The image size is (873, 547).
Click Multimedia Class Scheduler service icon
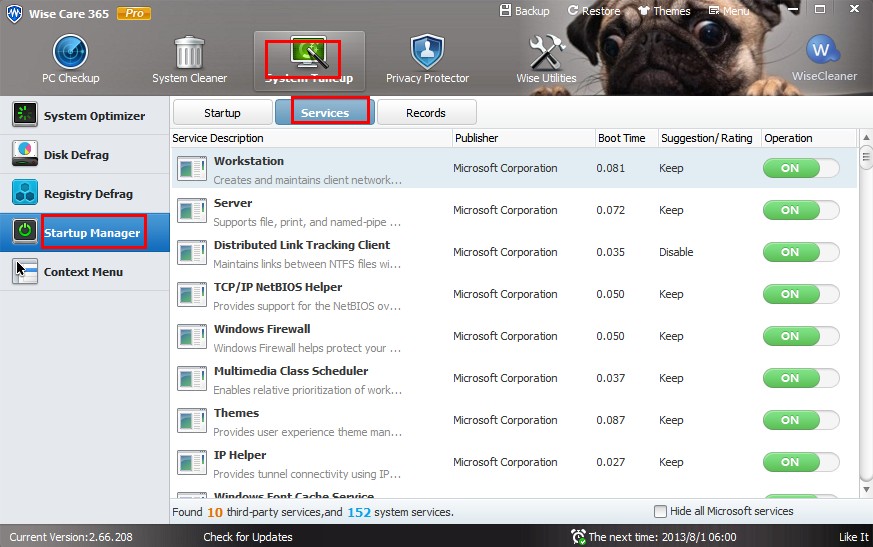click(x=192, y=379)
